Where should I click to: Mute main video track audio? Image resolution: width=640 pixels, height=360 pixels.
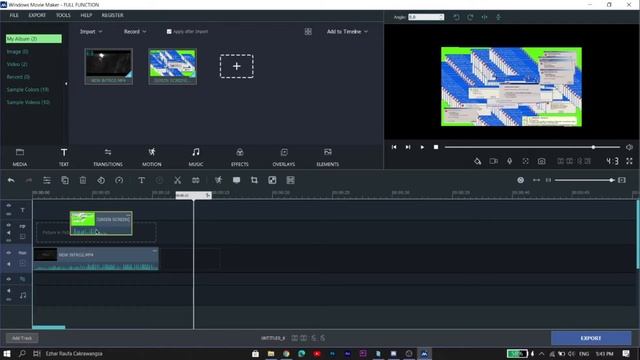coord(9,264)
